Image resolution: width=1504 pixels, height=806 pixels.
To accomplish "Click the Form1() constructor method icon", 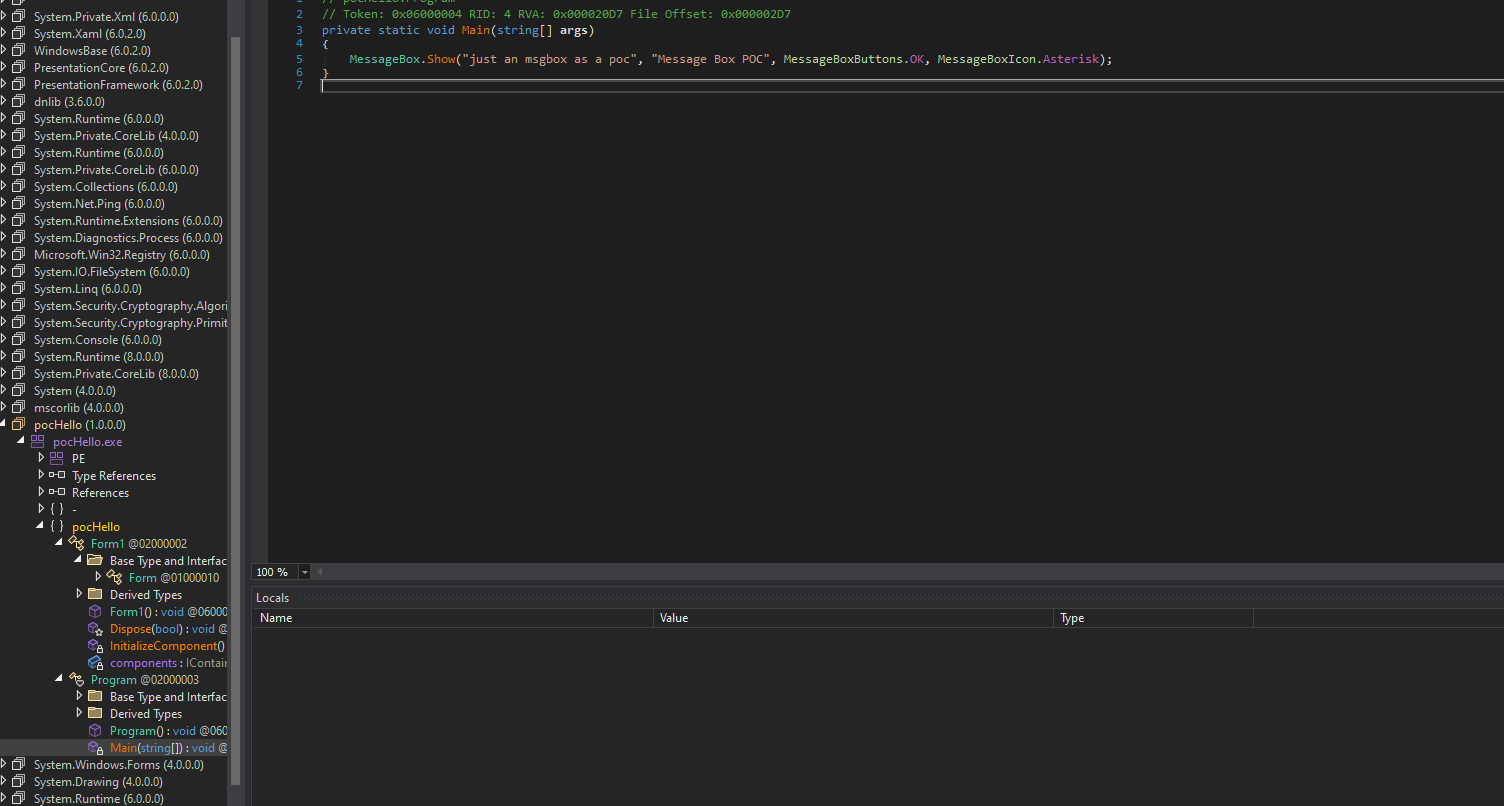I will [95, 612].
